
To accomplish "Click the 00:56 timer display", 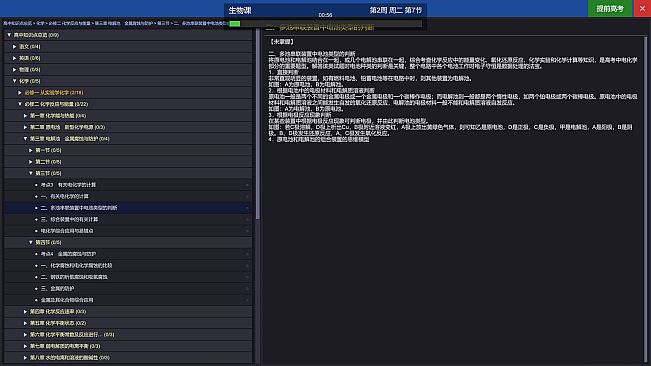I will (325, 15).
